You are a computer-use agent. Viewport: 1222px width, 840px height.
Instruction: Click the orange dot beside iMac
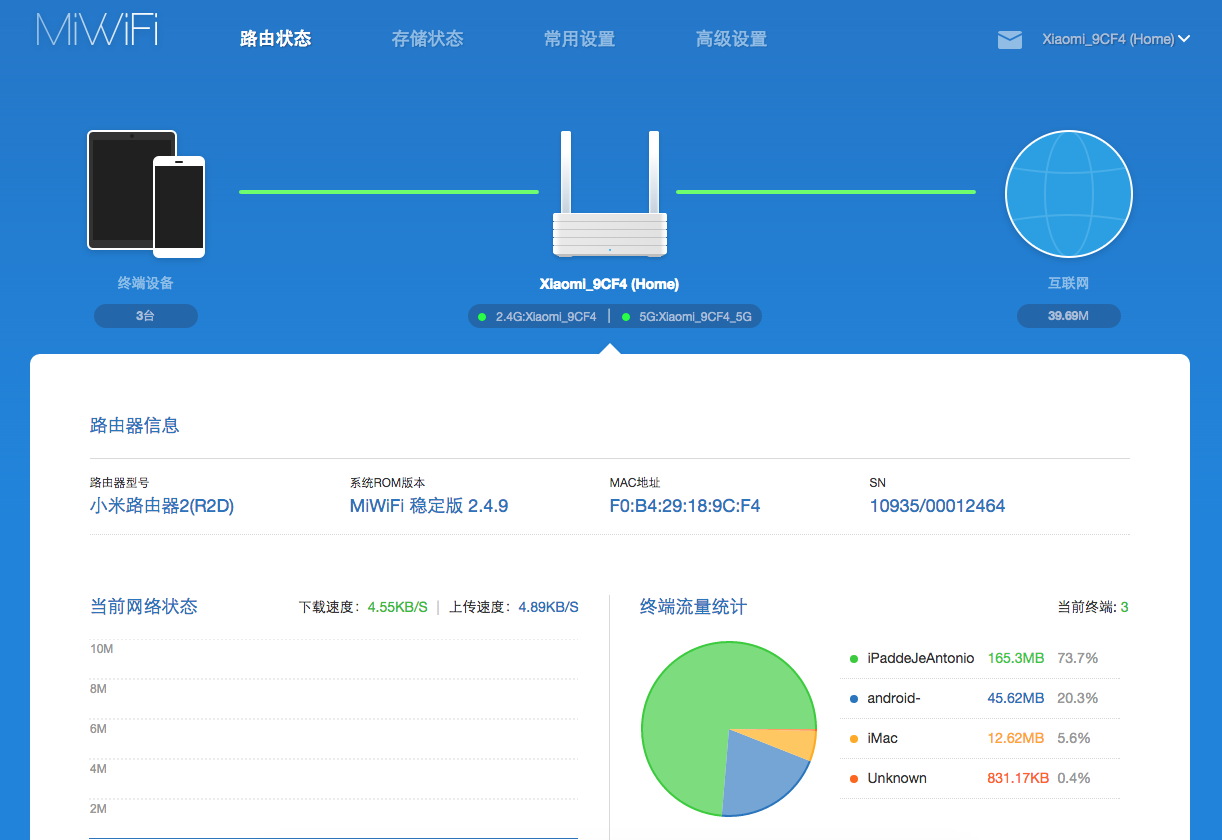point(853,739)
